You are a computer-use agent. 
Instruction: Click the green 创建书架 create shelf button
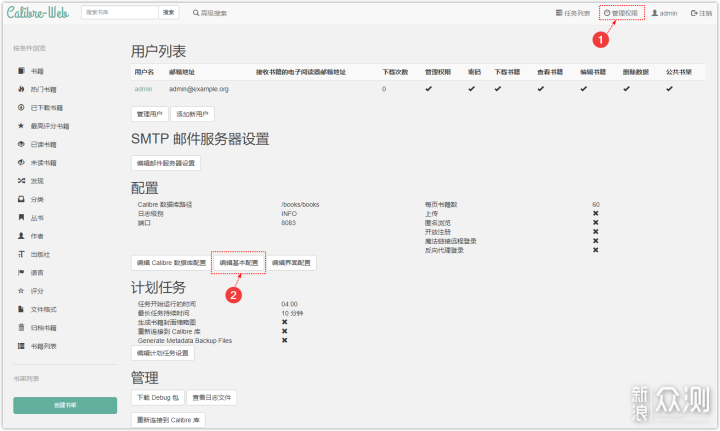pyautogui.click(x=65, y=405)
